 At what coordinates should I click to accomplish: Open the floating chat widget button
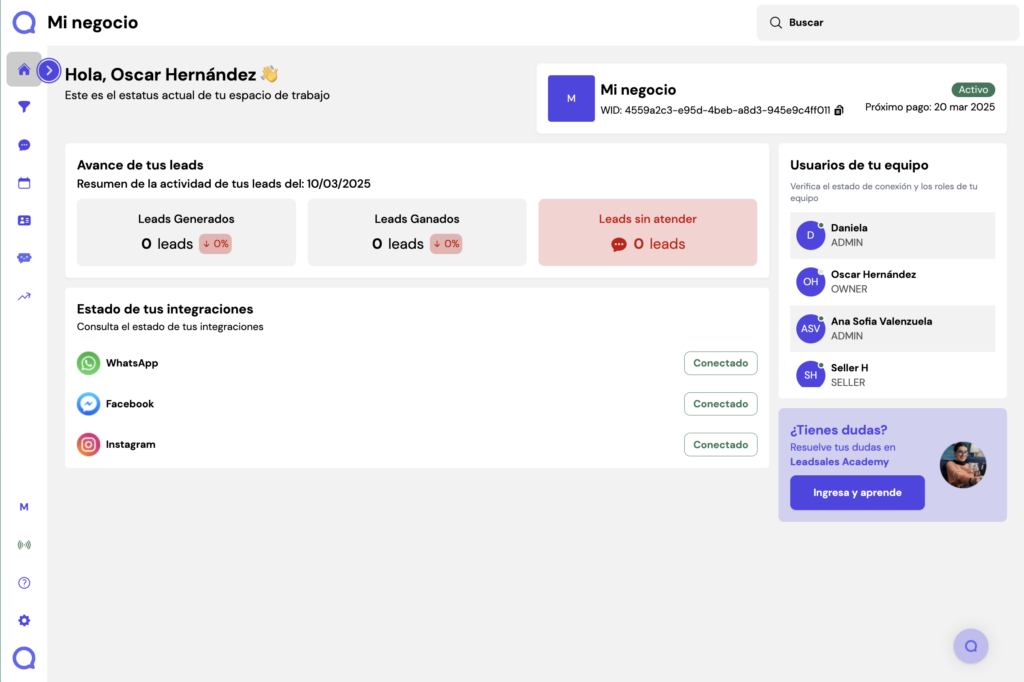(x=970, y=646)
